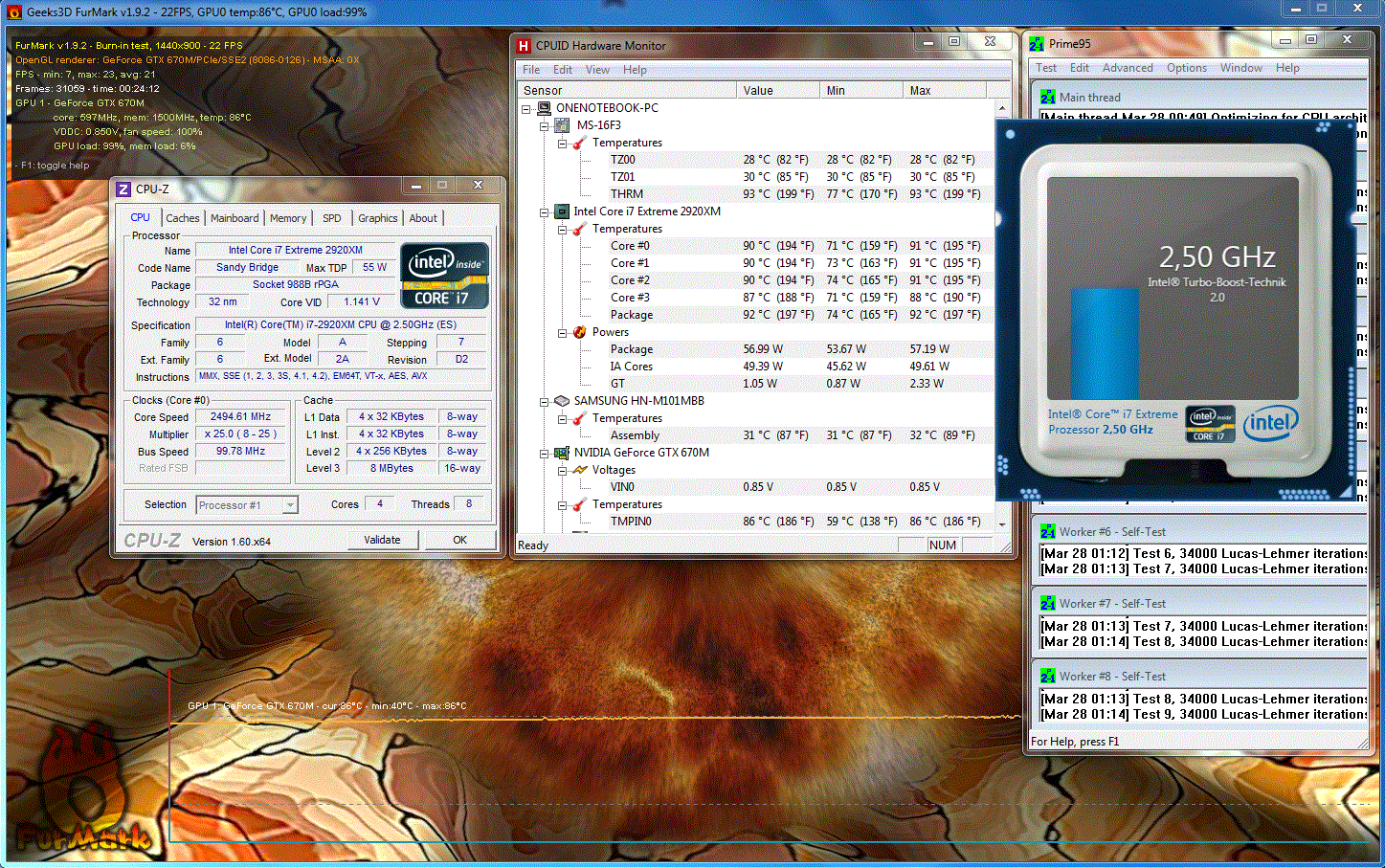
Task: Switch to the Mainboard tab in CPU-Z
Action: click(235, 218)
